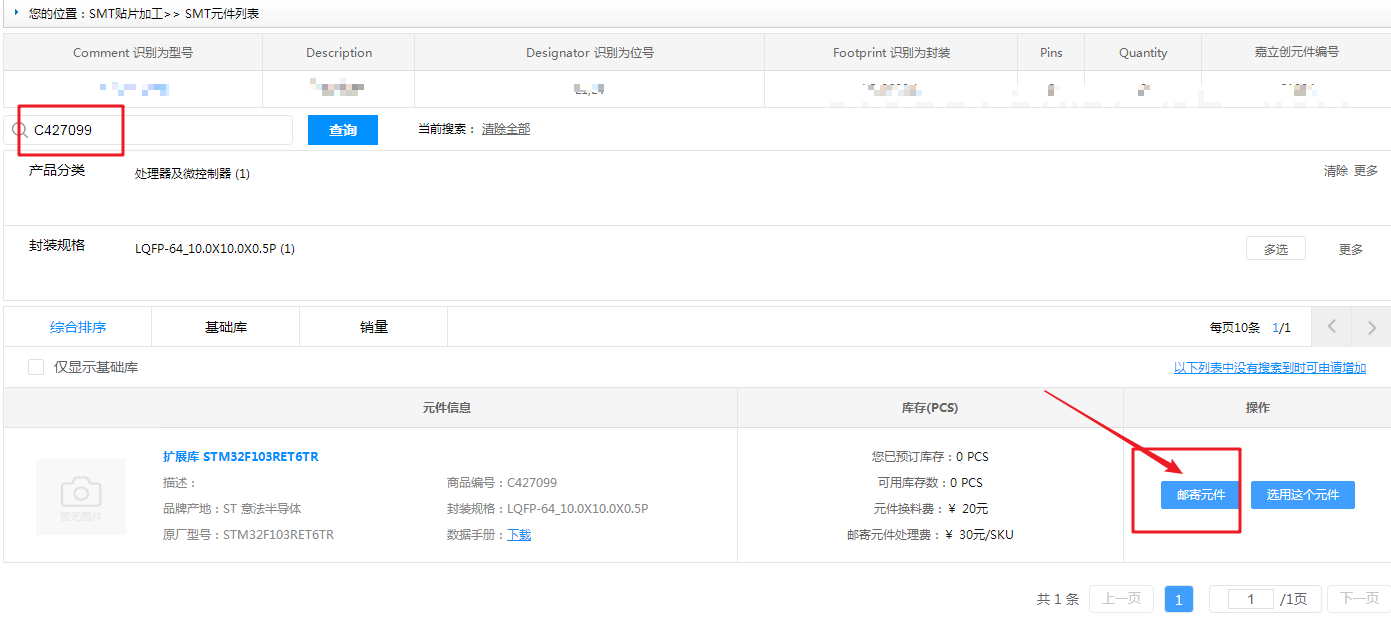
Task: Click the 选用这个元件 button
Action: click(x=1302, y=495)
